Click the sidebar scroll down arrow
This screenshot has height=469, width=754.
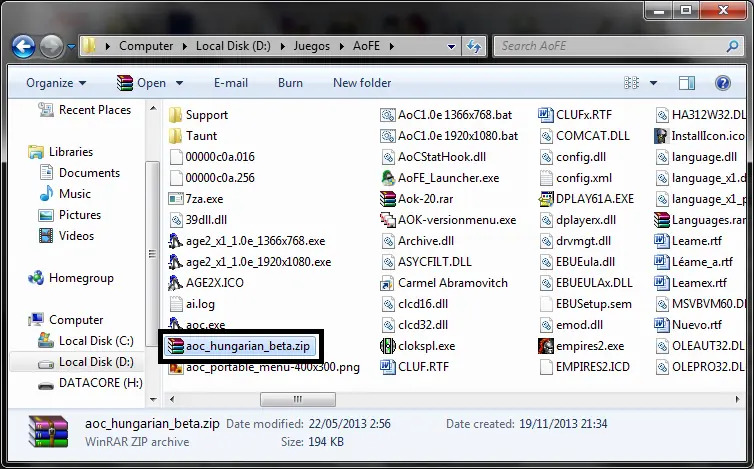[x=153, y=399]
